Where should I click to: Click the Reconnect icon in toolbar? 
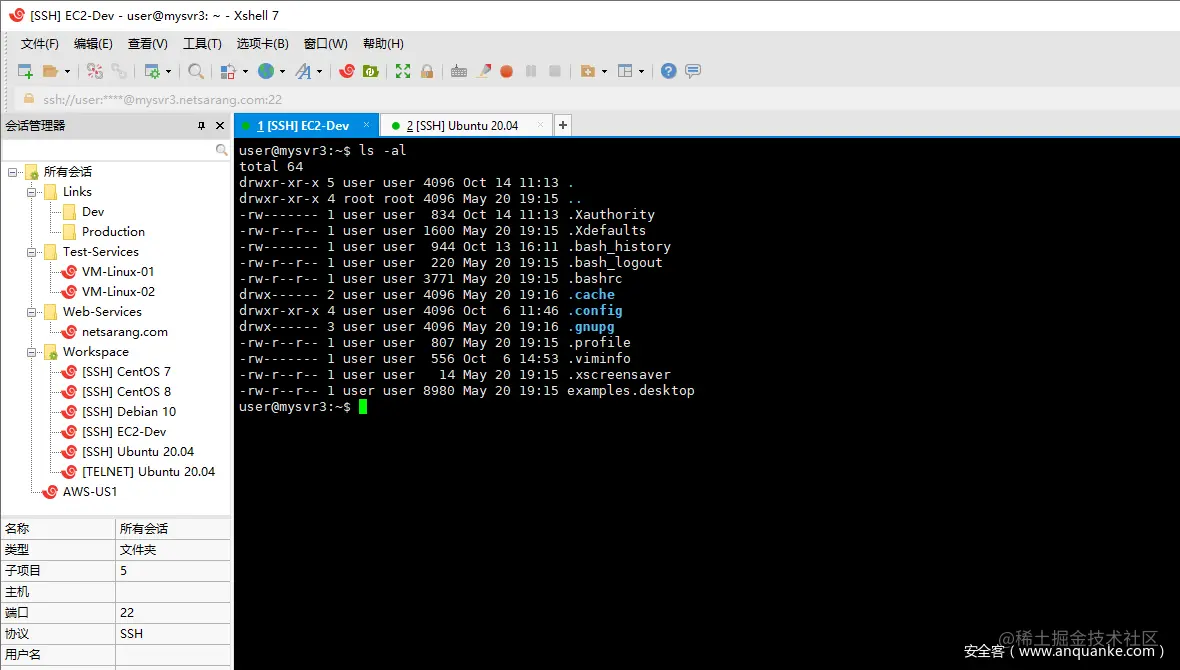[x=95, y=72]
